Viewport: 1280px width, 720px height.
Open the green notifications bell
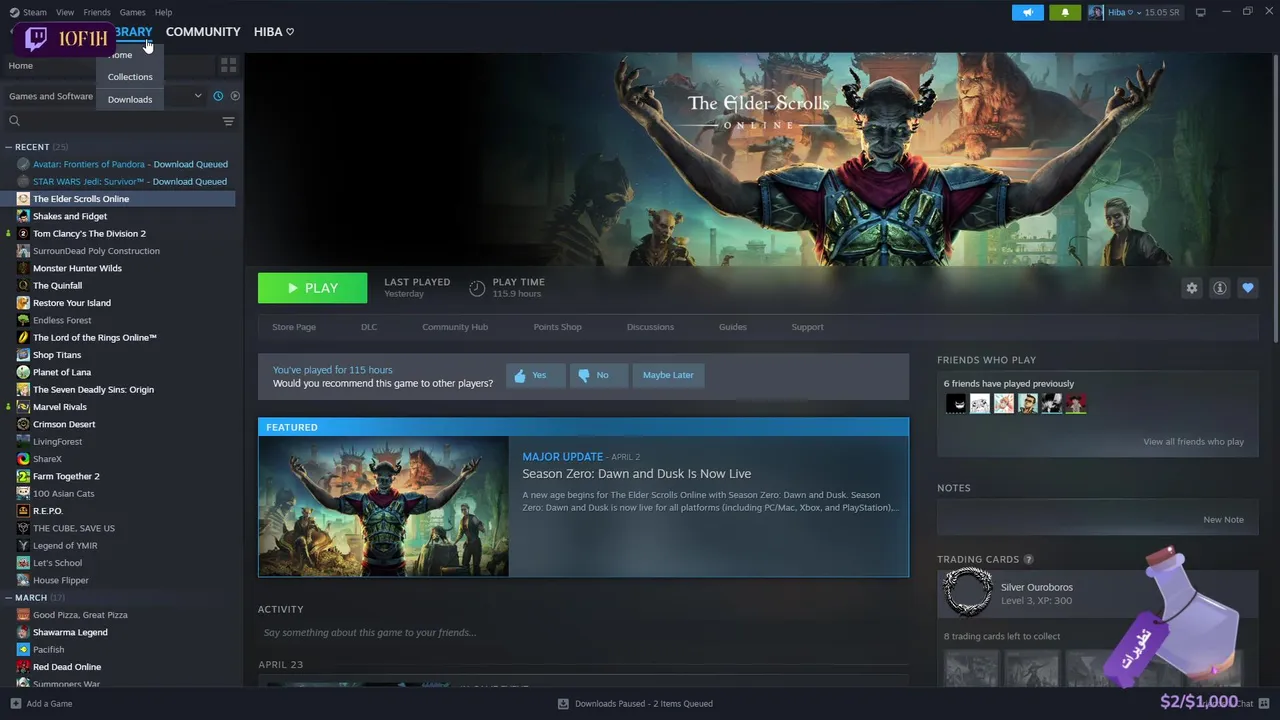click(x=1065, y=12)
